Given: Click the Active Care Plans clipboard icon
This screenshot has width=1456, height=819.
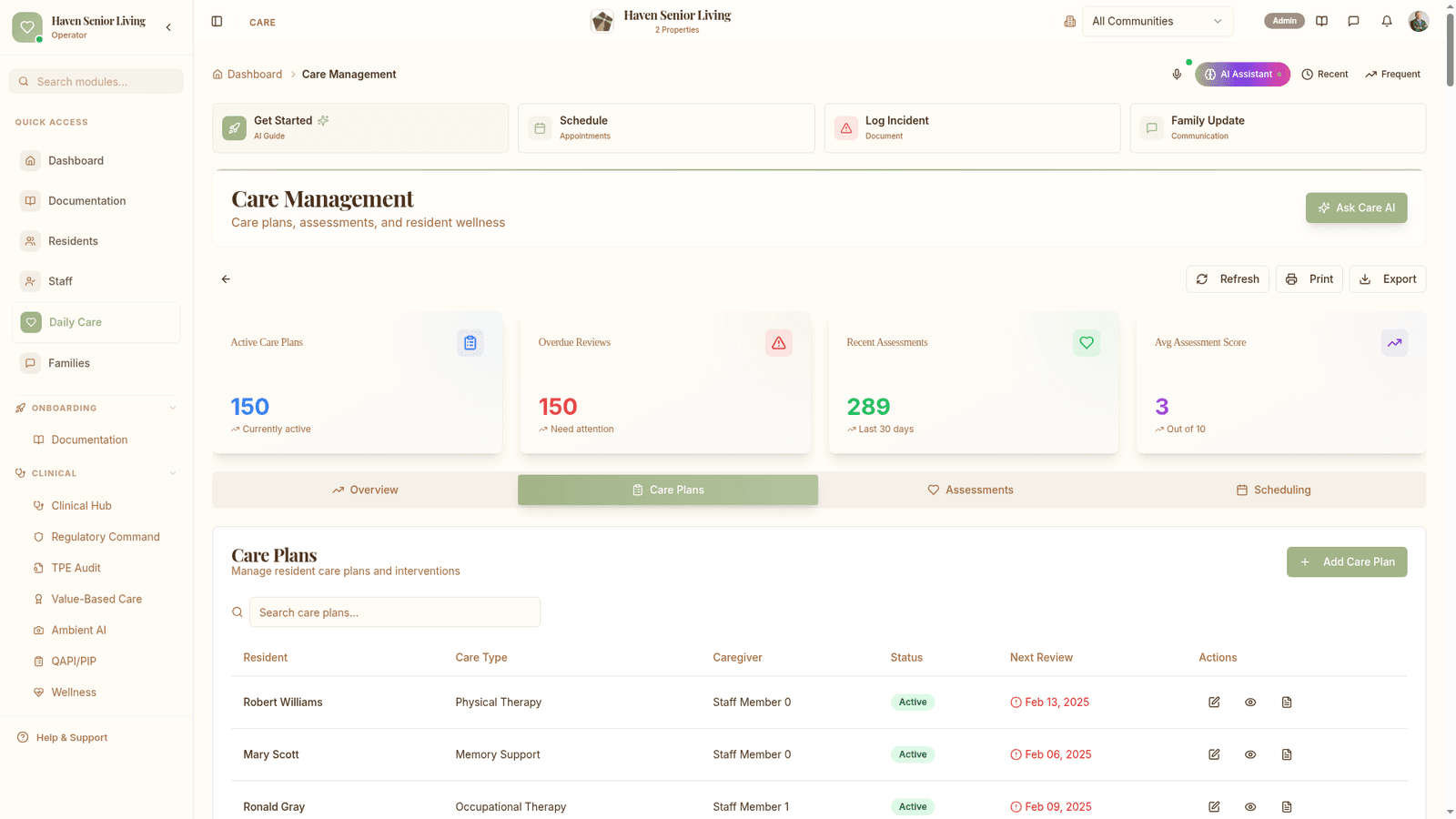Looking at the screenshot, I should pos(470,343).
